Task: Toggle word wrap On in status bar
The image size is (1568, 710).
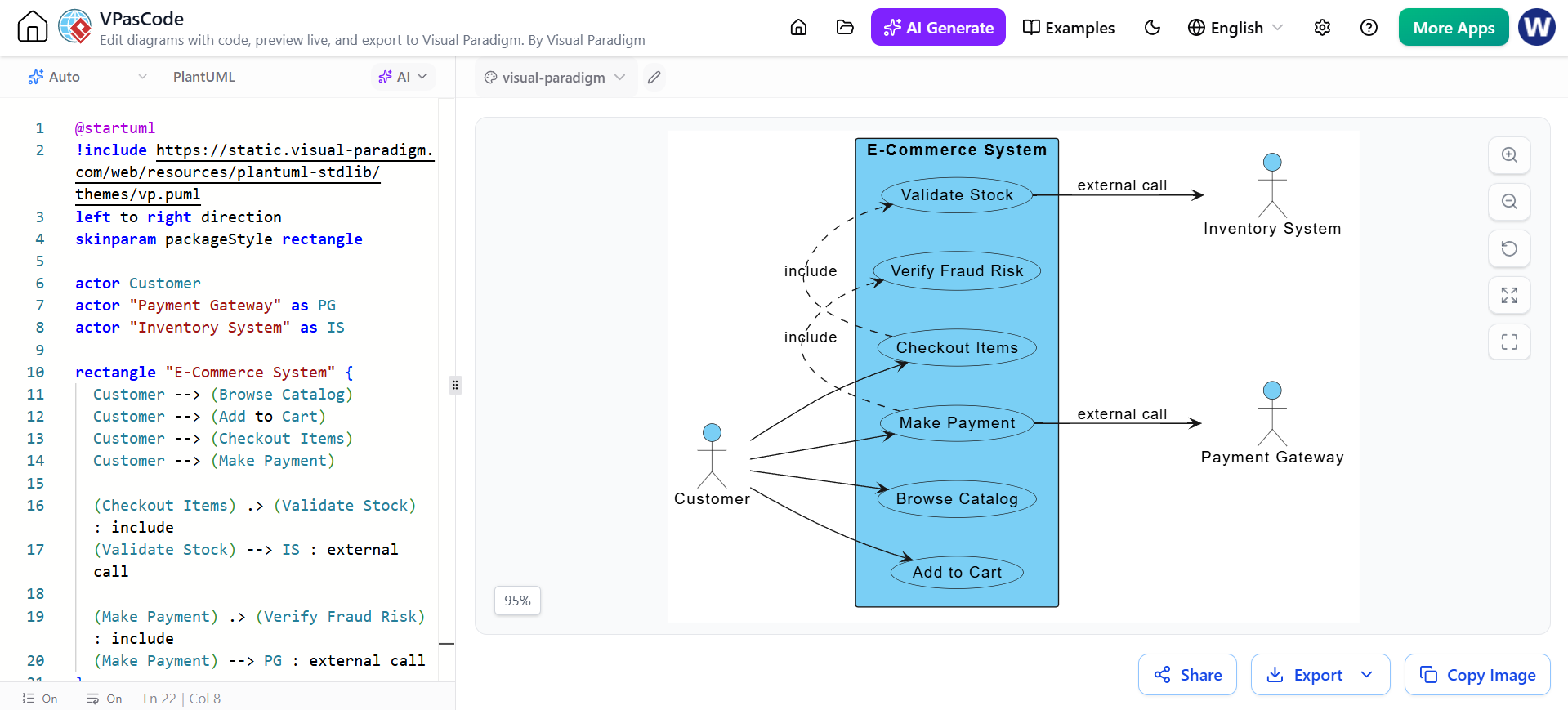Action: pos(105,699)
